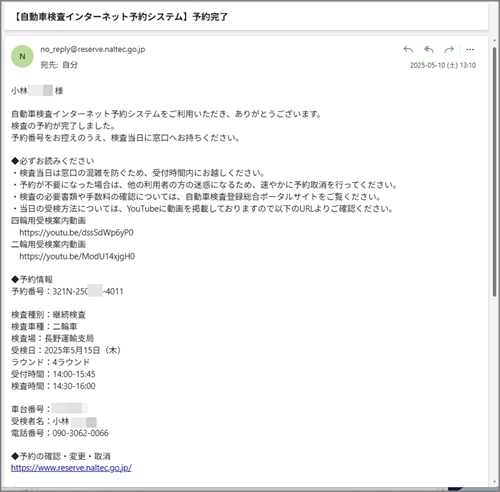Click the green N sender avatar
The height and width of the screenshot is (492, 500).
click(x=22, y=56)
